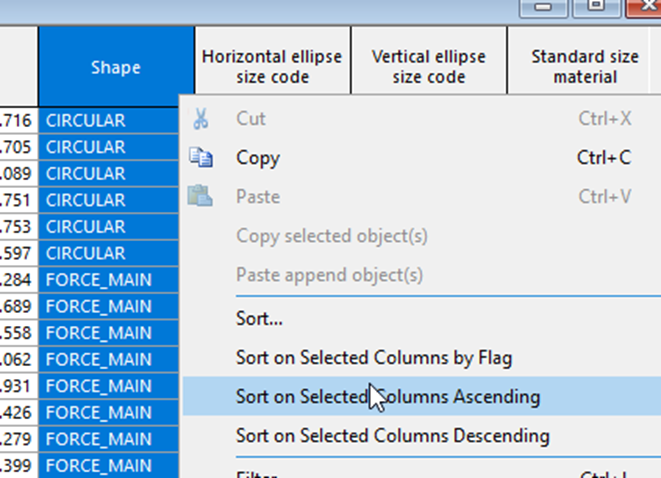
Task: Click the FORCE_MAIN cell beside .284
Action: point(108,280)
